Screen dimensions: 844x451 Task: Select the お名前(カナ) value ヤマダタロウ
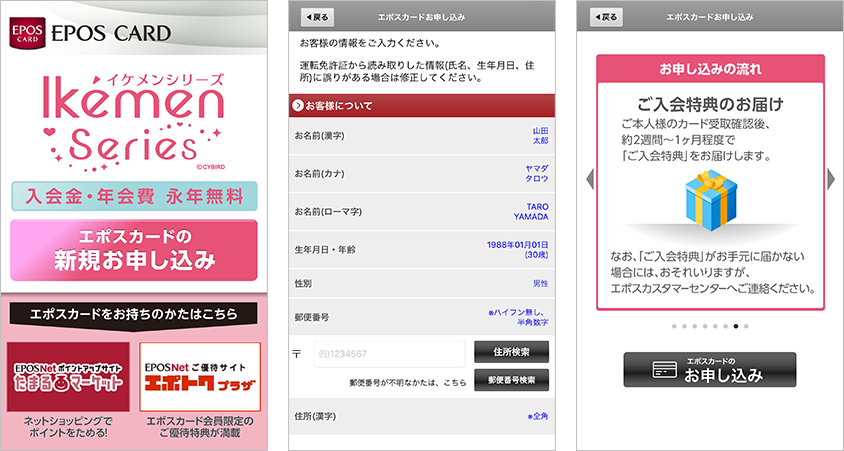[537, 174]
